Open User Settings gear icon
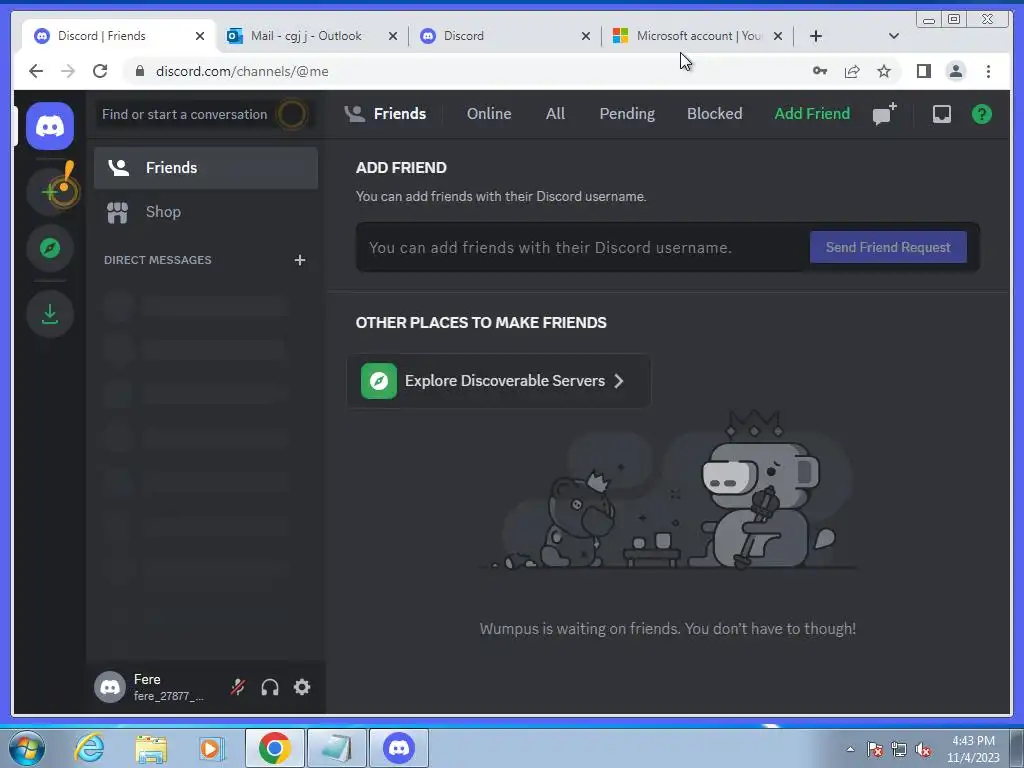 pos(302,687)
